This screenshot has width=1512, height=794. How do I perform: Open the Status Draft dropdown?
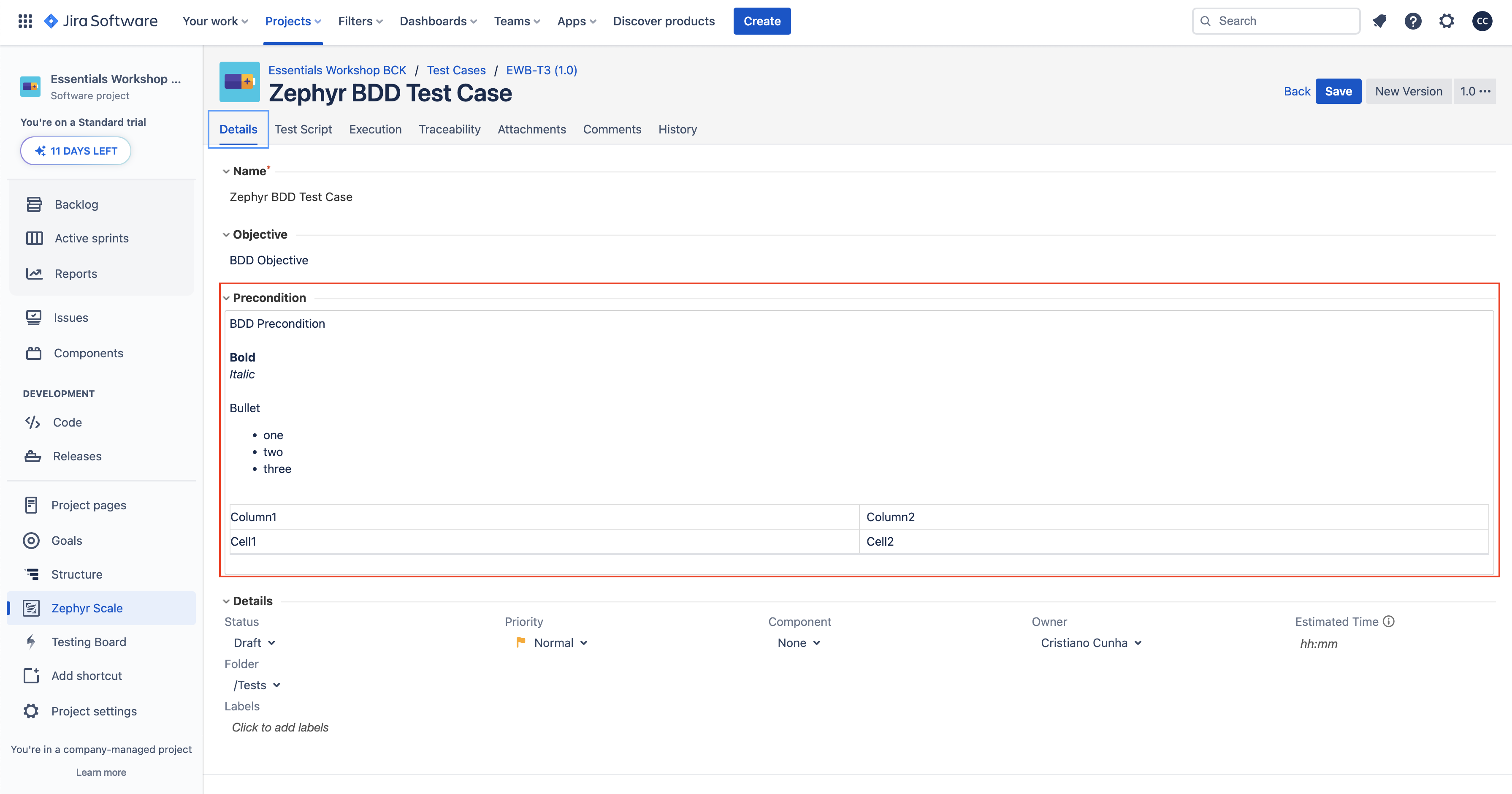(x=254, y=643)
